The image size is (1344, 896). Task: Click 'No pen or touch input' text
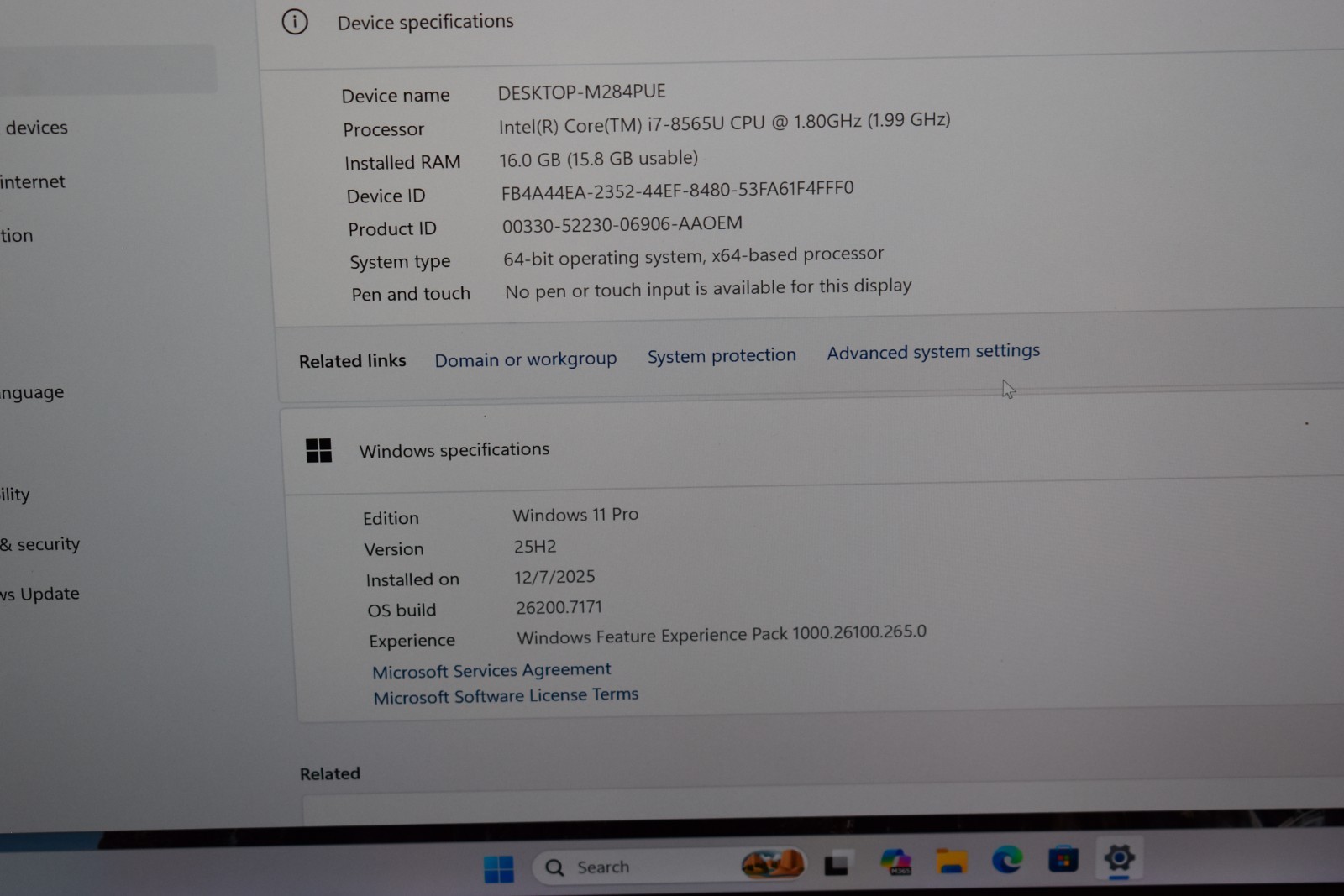coord(707,288)
